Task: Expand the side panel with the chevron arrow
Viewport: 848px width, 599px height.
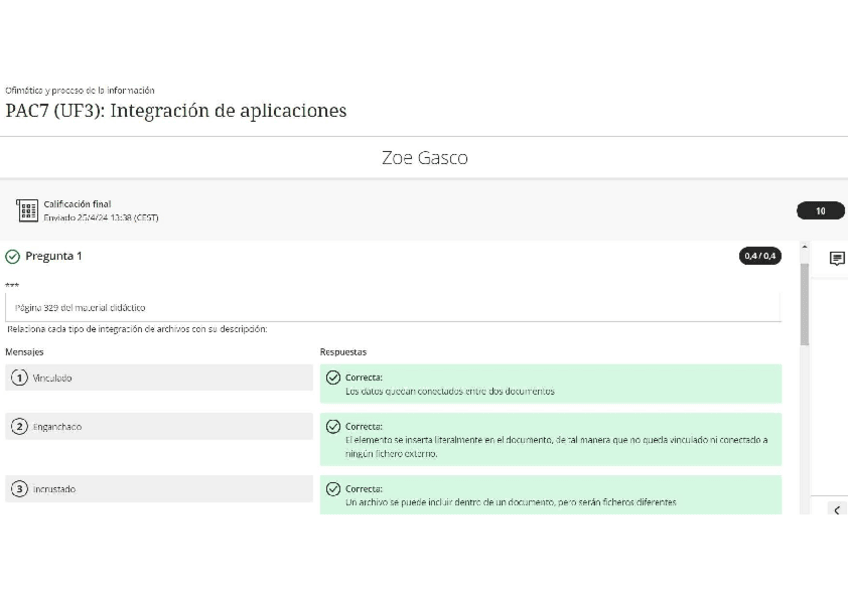Action: point(837,510)
